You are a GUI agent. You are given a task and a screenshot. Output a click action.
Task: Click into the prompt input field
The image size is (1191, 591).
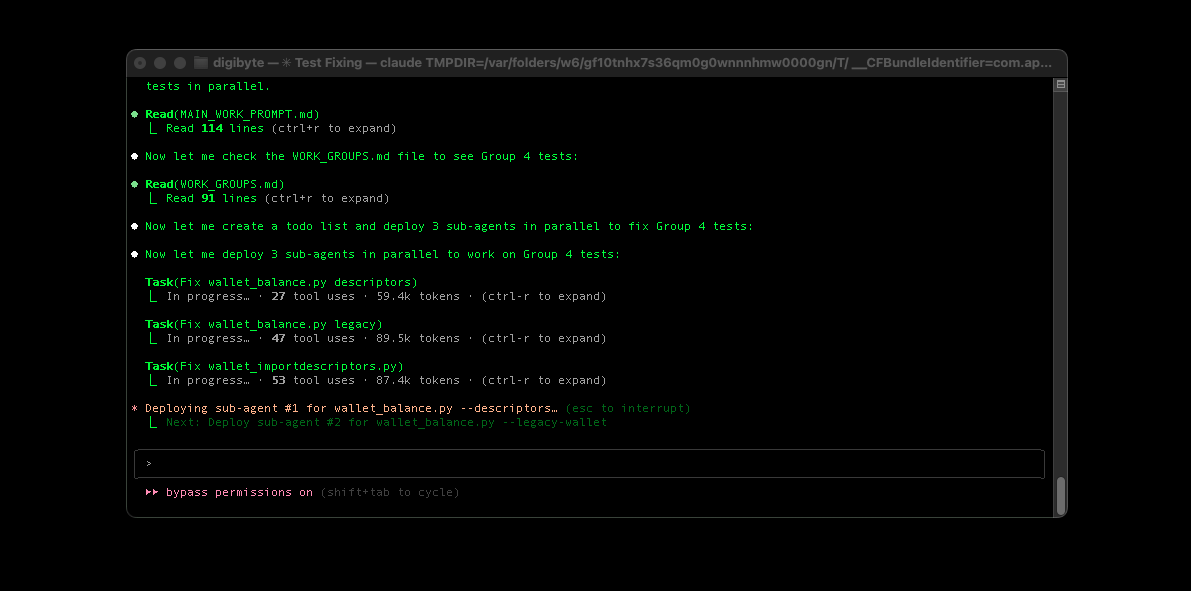point(589,463)
